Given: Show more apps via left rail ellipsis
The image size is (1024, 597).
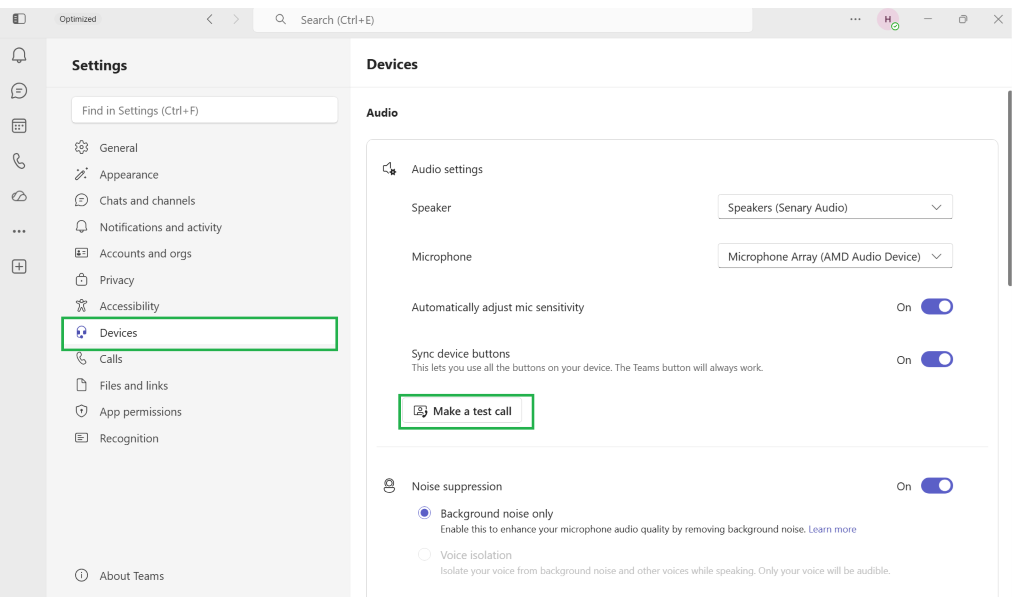Looking at the screenshot, I should pos(19,231).
